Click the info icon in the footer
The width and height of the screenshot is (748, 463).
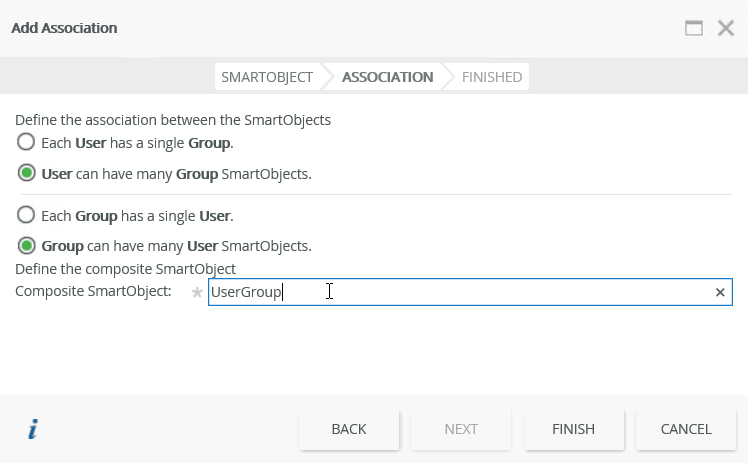pyautogui.click(x=33, y=430)
